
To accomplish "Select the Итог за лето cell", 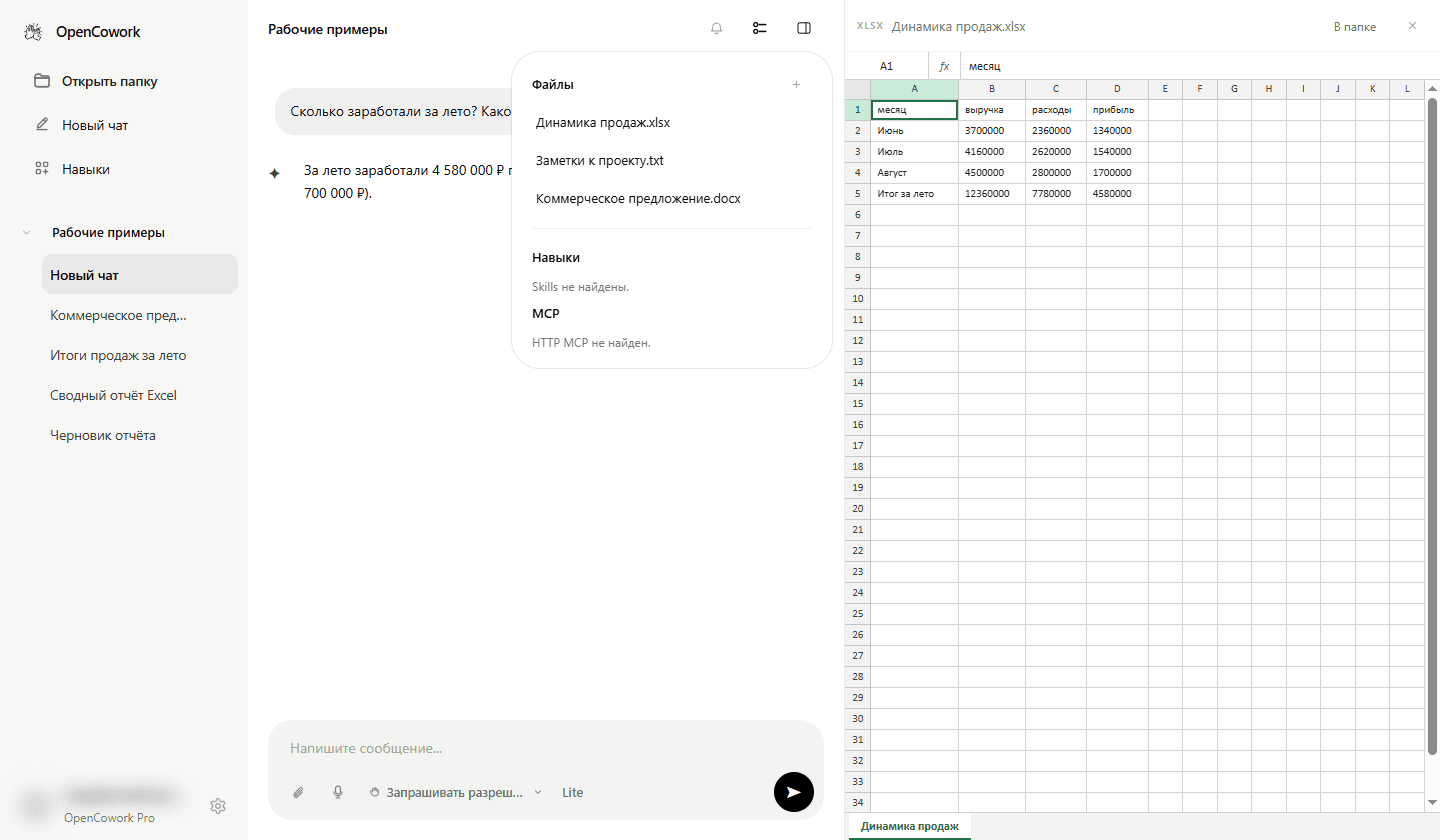I will [915, 193].
